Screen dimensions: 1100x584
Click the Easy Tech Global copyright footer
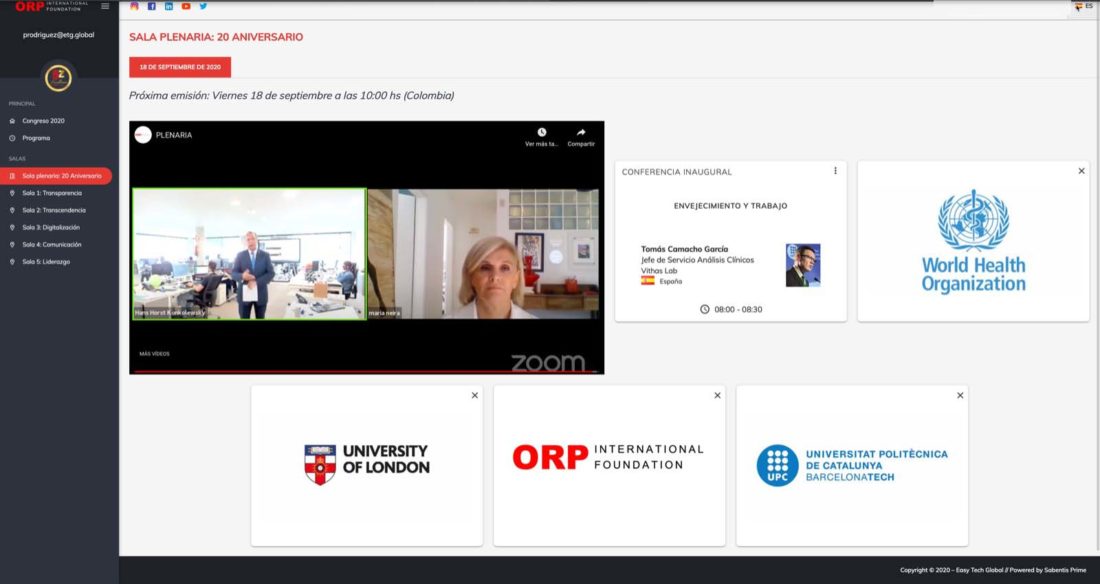point(993,570)
